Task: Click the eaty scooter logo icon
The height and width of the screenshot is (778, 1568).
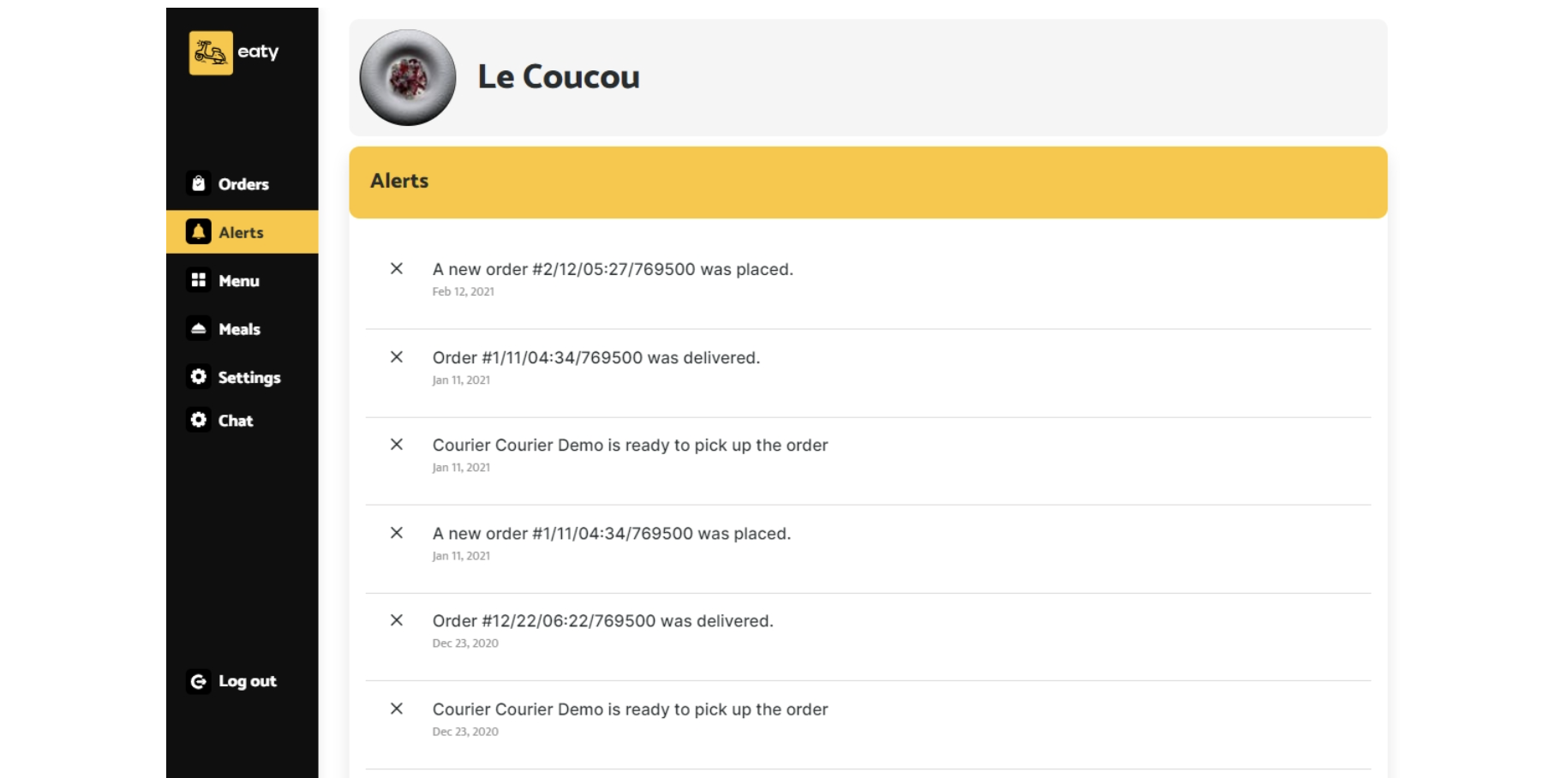Action: (211, 53)
